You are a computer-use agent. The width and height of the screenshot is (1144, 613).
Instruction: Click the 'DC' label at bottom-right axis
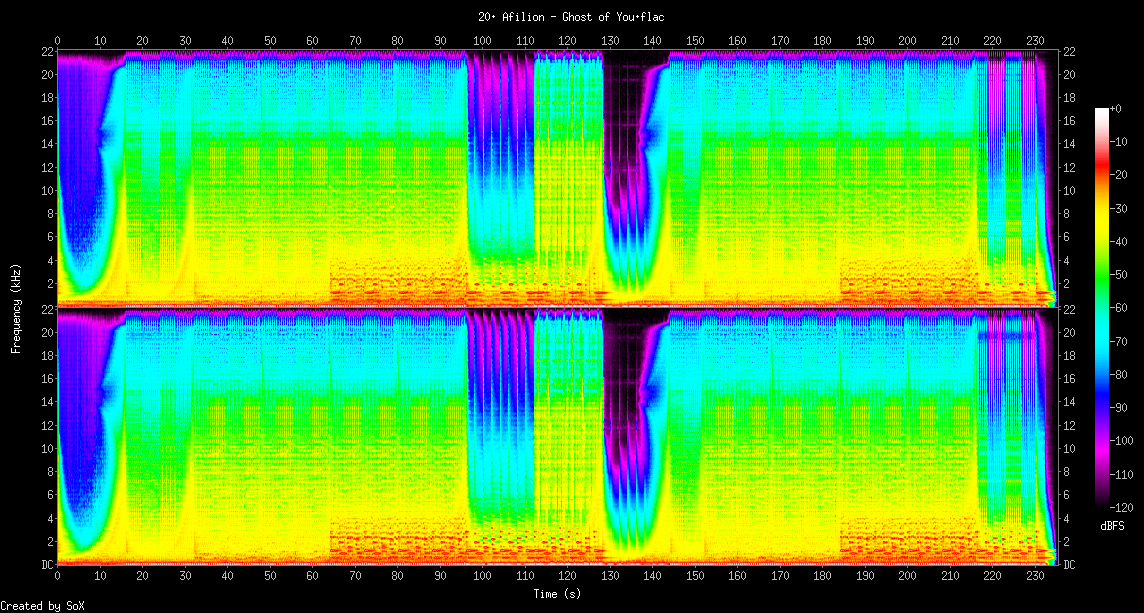(x=1069, y=565)
